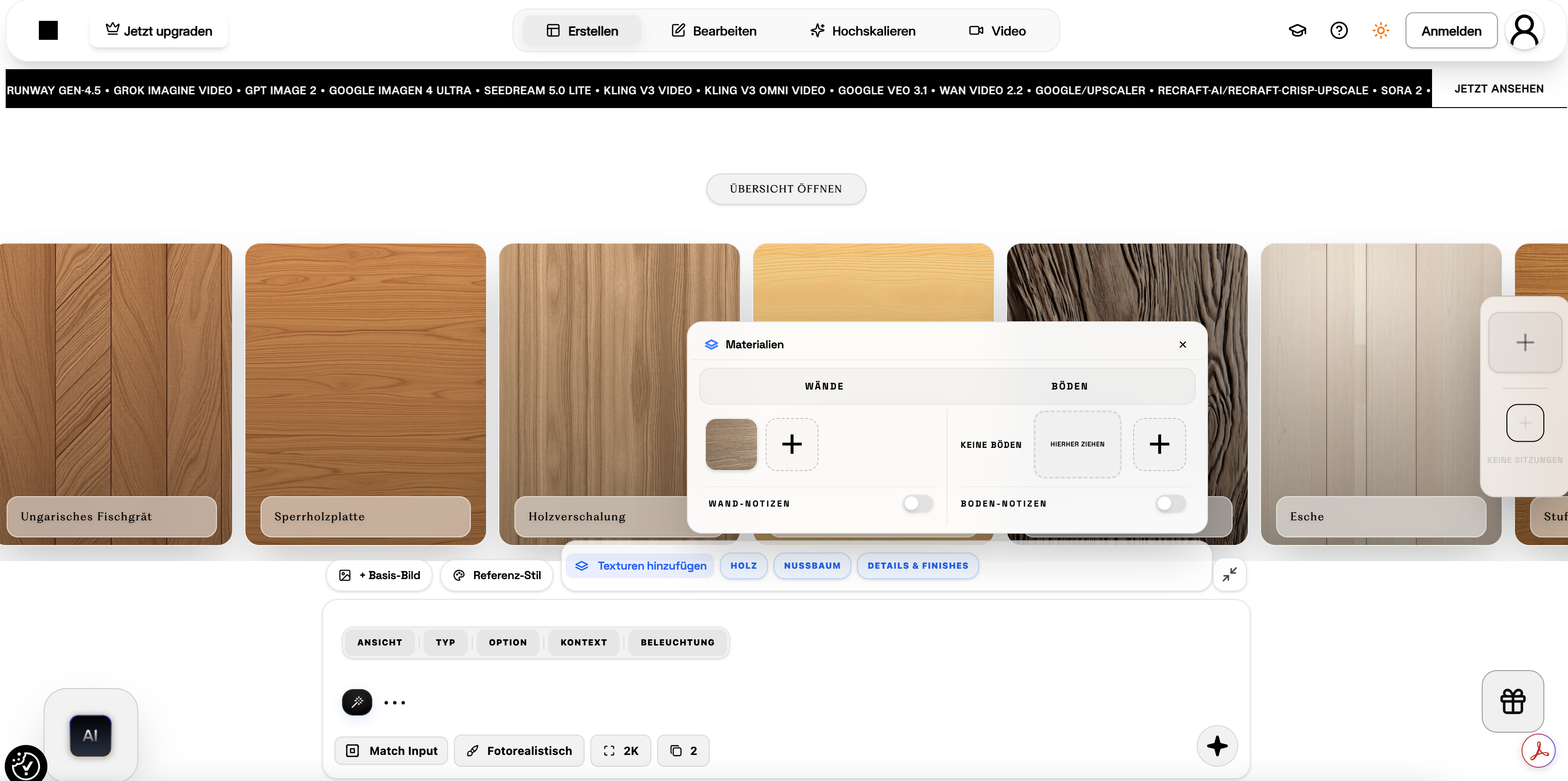1568x781 pixels.
Task: Enable the Boden-Notizen toggle
Action: point(1171,503)
